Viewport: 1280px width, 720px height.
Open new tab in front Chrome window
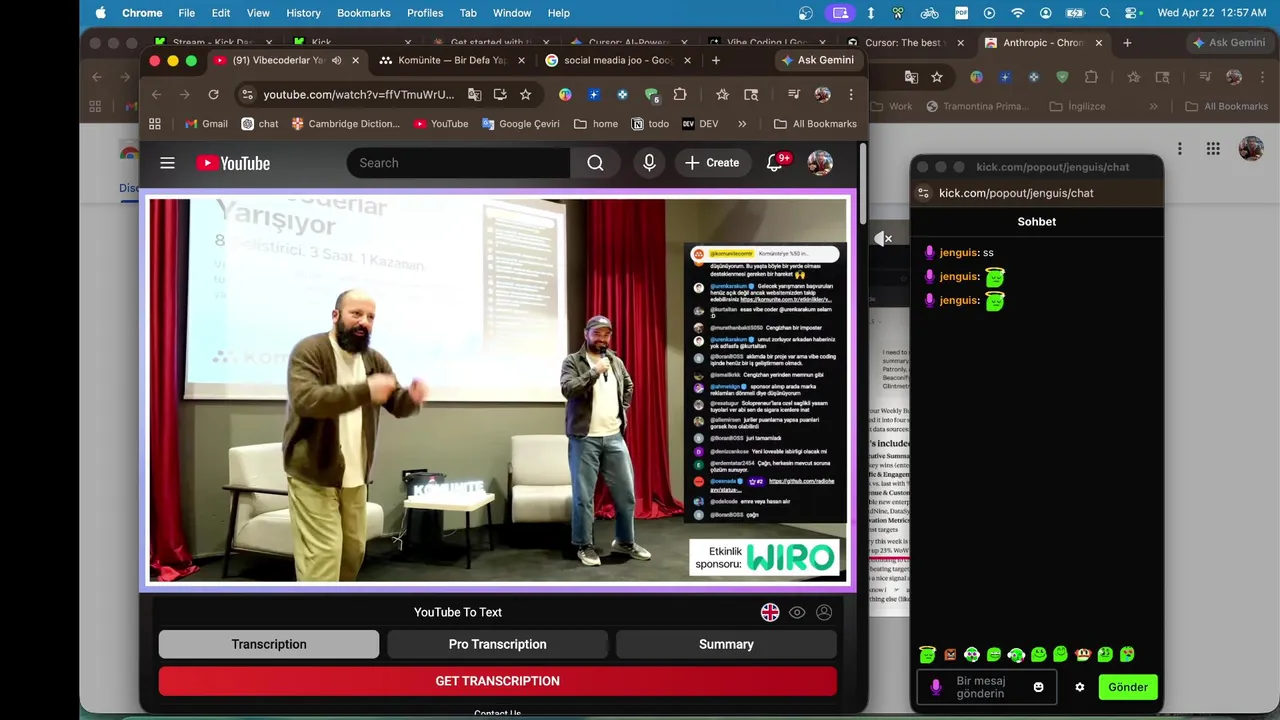tap(715, 60)
